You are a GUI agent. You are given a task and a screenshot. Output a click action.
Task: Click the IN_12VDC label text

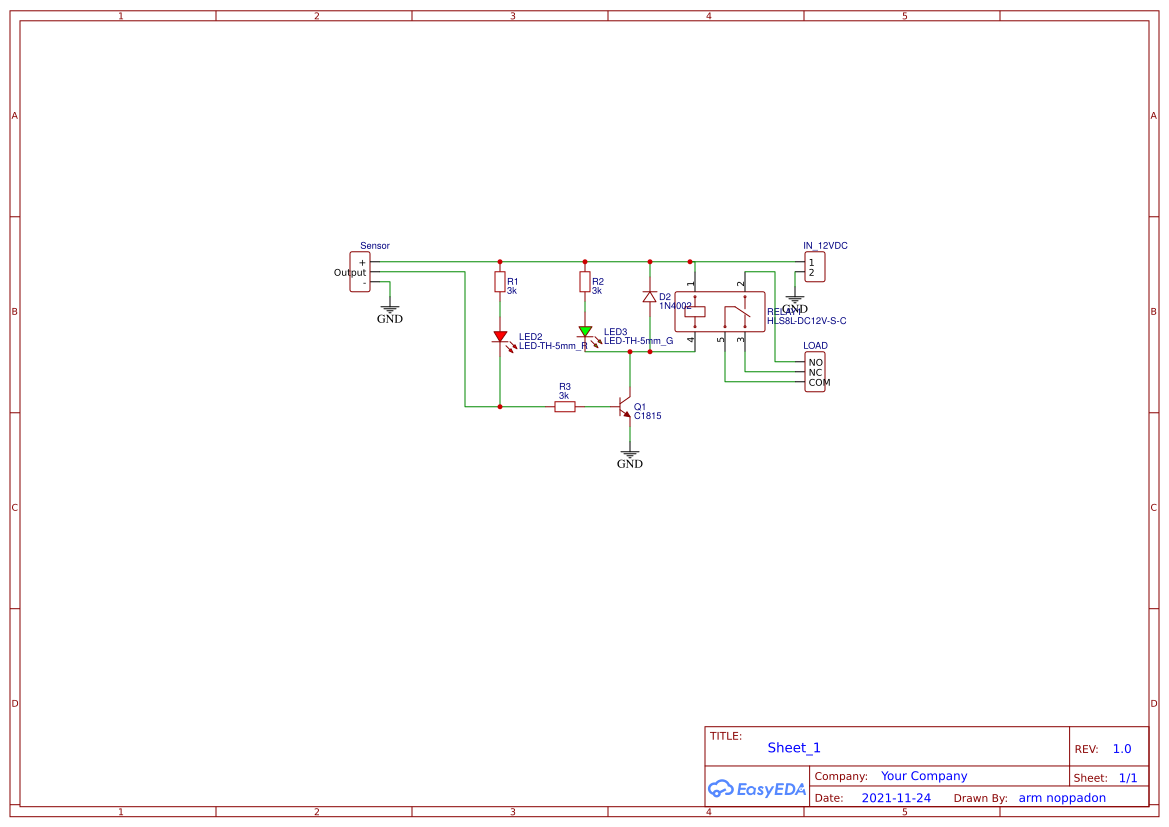pos(825,245)
